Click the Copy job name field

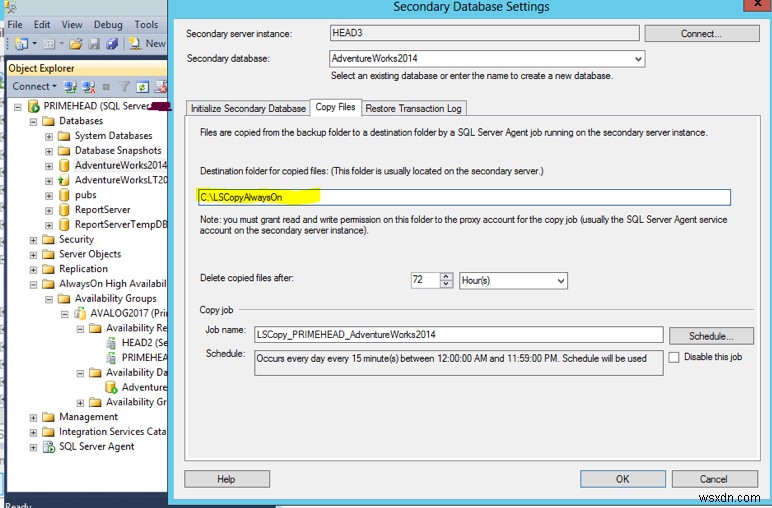tap(458, 335)
